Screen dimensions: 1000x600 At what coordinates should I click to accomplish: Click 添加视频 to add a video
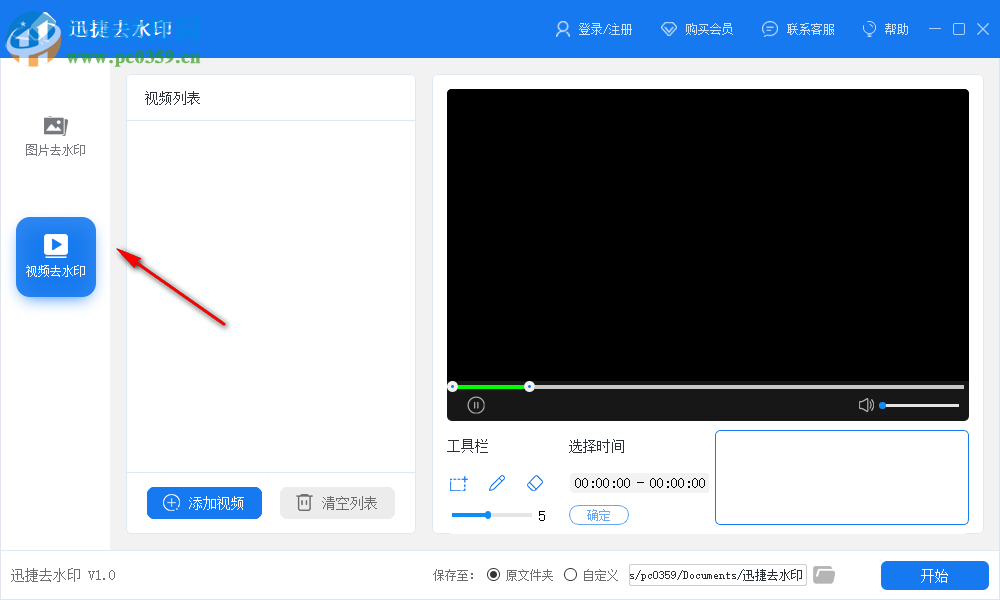click(x=204, y=502)
